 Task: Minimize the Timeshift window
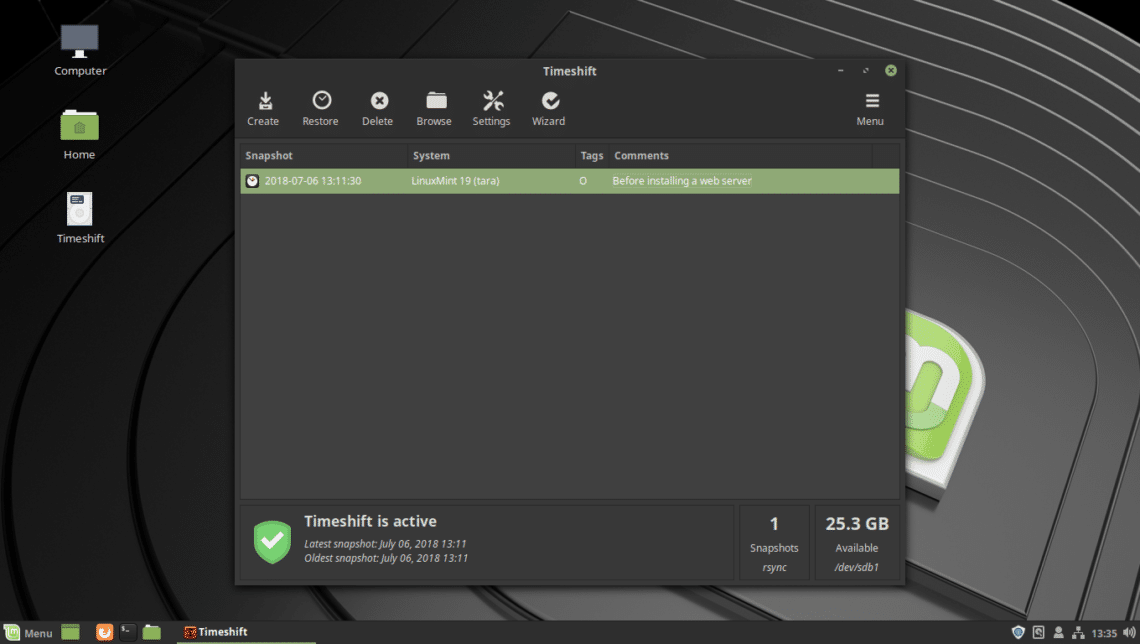pos(840,71)
